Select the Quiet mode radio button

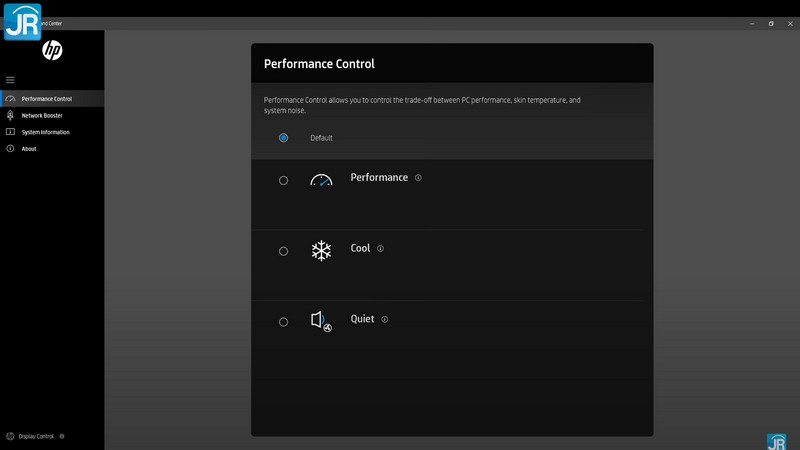tap(283, 322)
